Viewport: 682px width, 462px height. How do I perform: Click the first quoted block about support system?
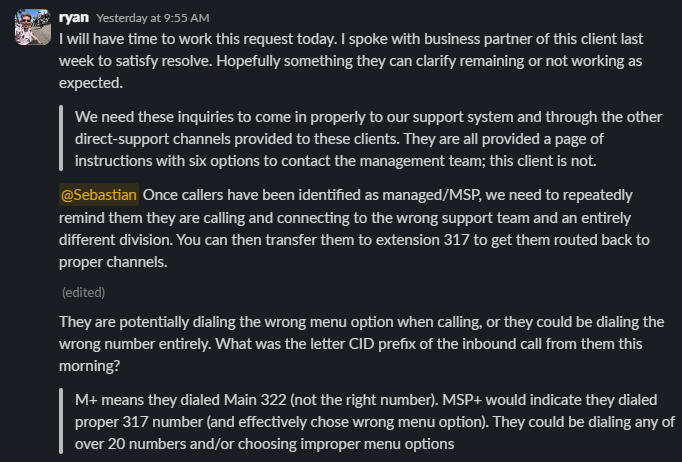coord(368,139)
